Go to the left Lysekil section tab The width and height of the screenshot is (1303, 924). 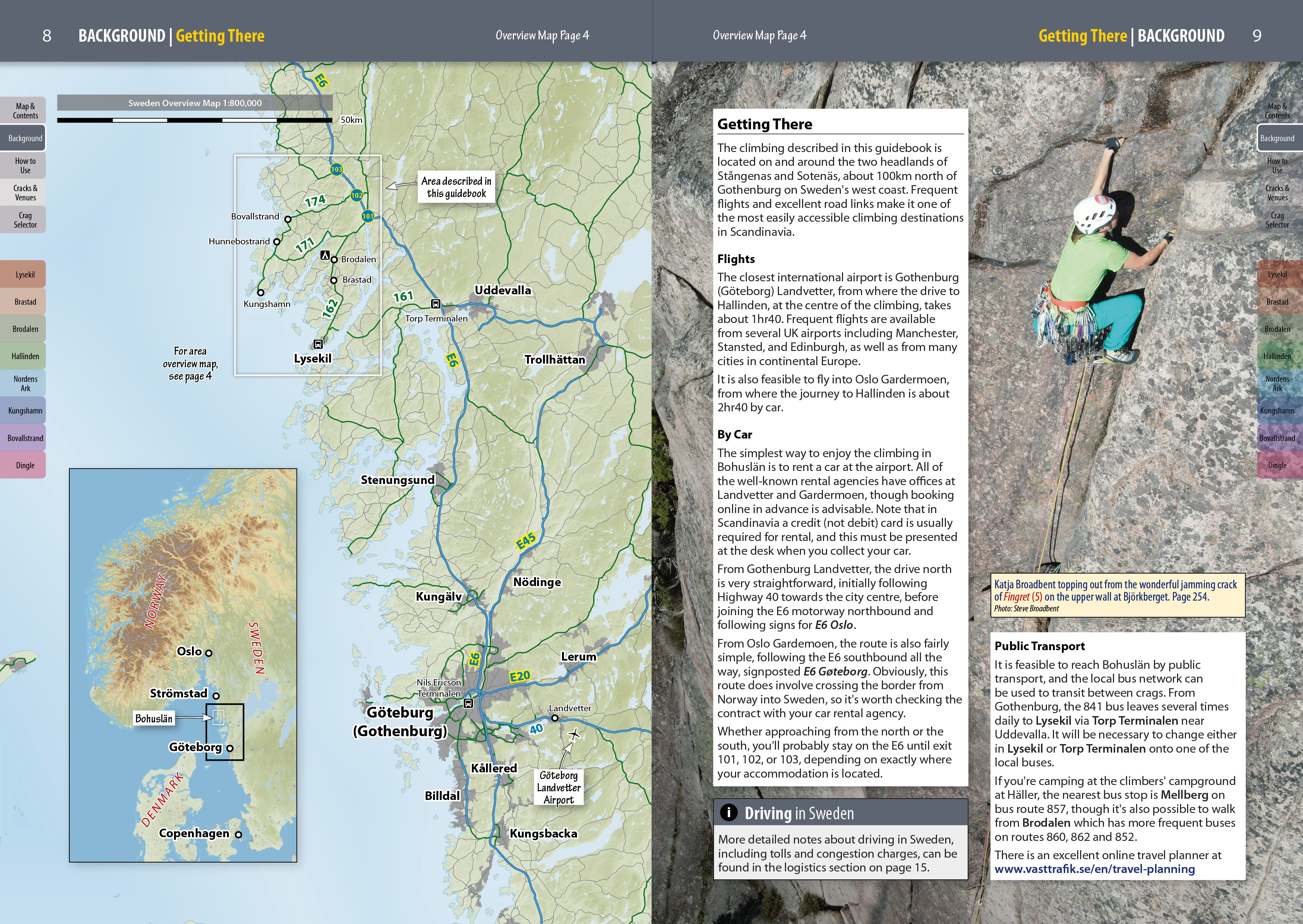tap(25, 274)
